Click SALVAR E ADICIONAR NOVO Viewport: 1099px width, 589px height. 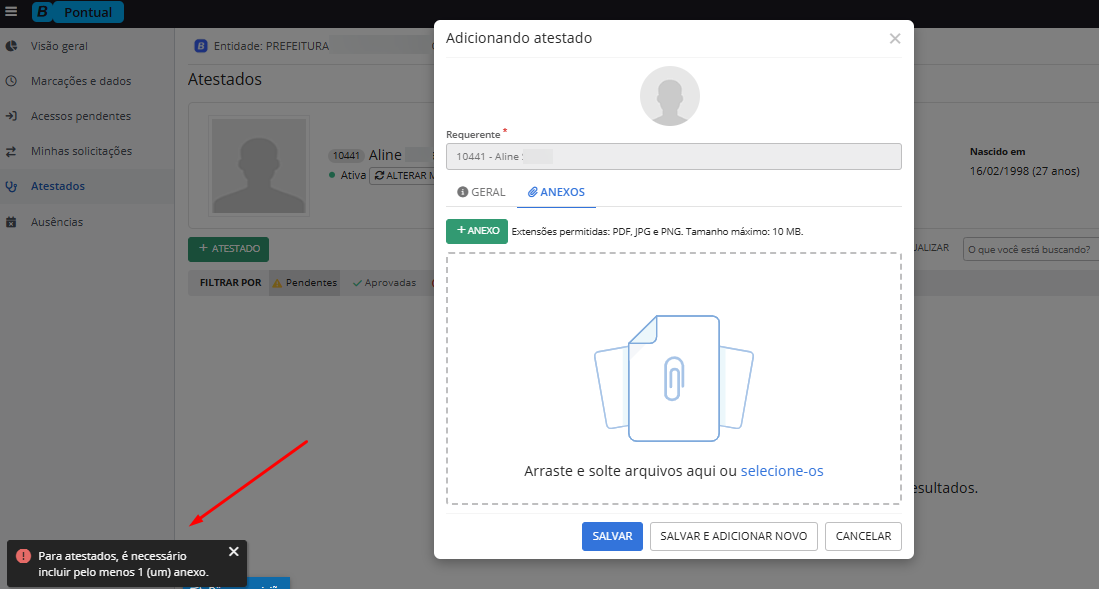[x=734, y=536]
